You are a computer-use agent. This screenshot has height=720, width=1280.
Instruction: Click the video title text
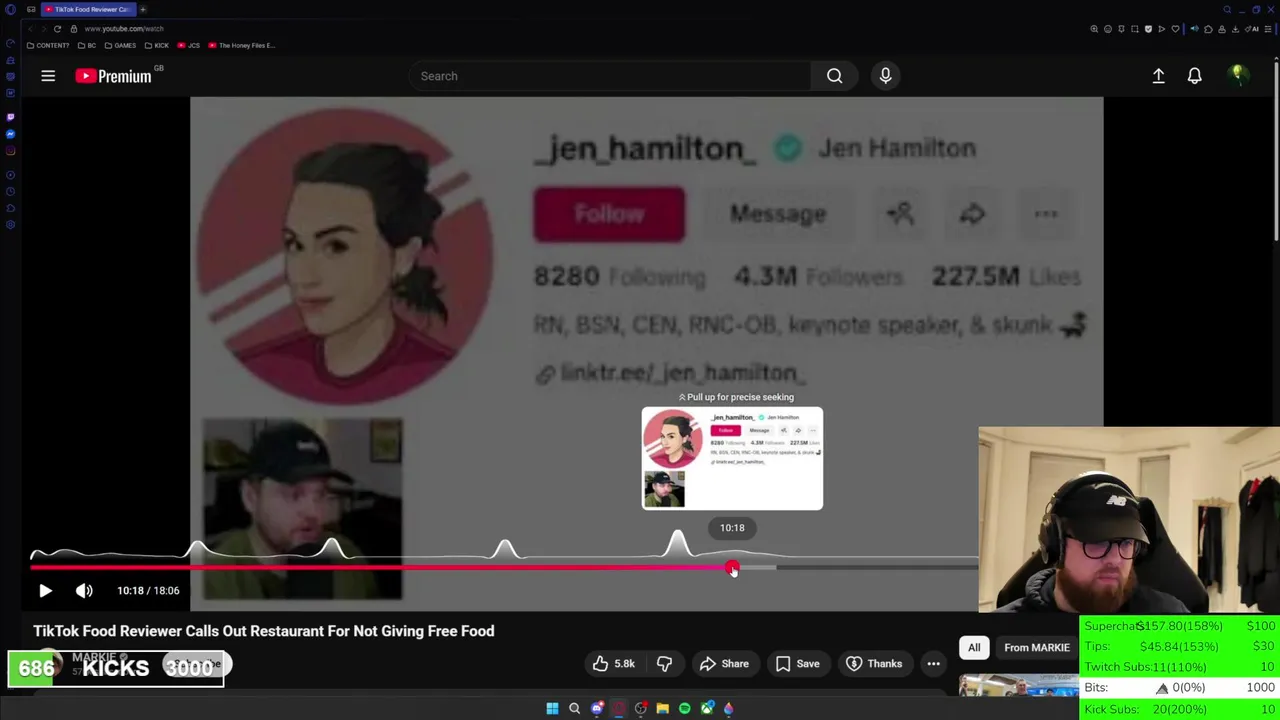[264, 631]
